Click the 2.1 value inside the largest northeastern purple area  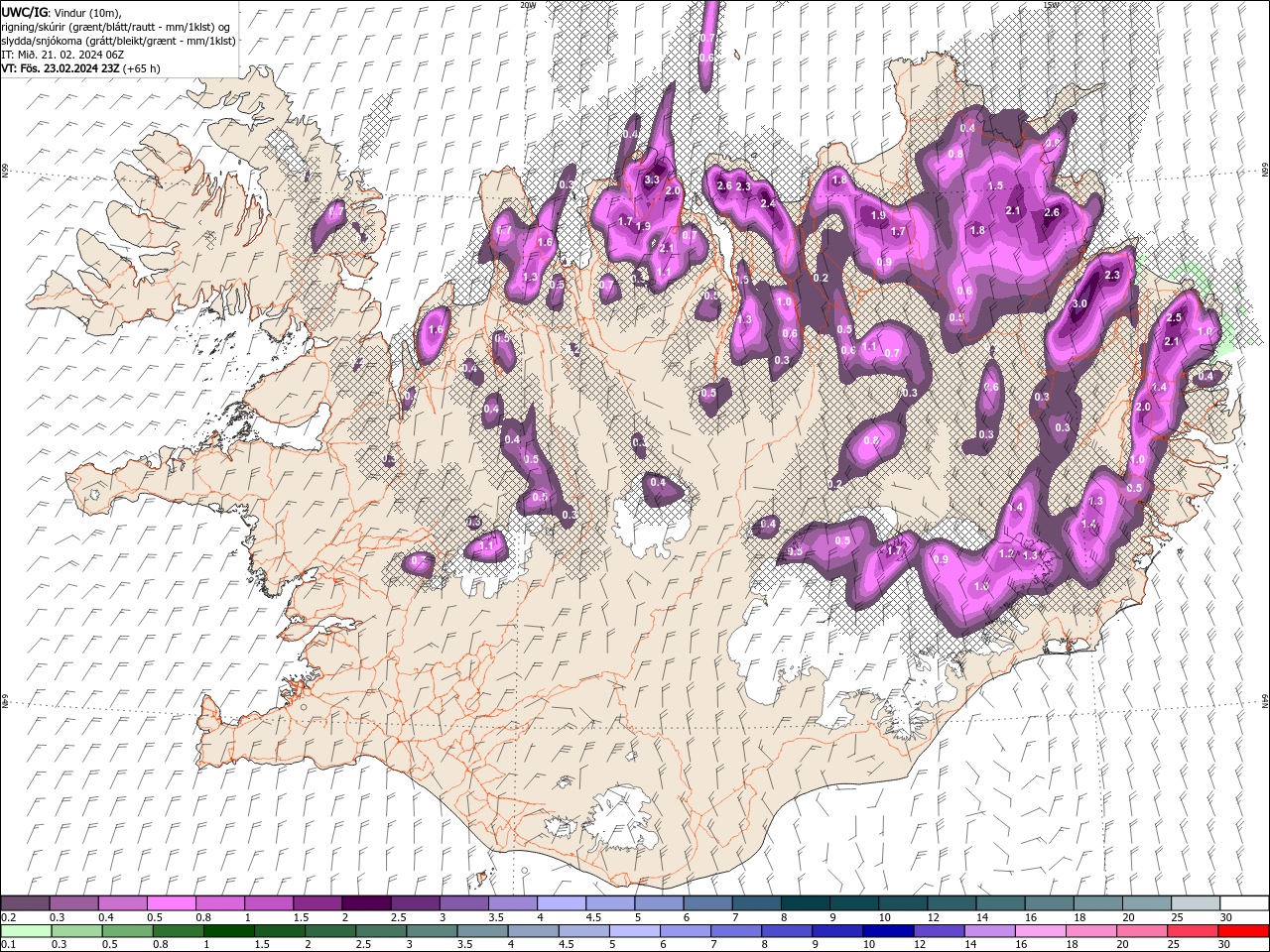1013,210
